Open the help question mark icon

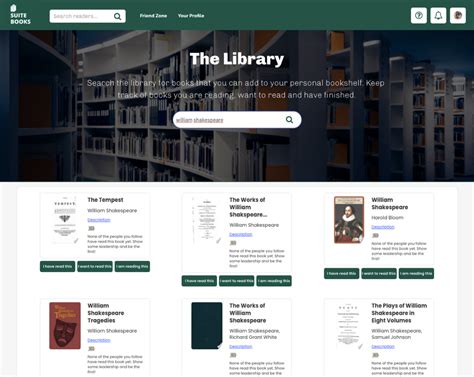pyautogui.click(x=419, y=15)
